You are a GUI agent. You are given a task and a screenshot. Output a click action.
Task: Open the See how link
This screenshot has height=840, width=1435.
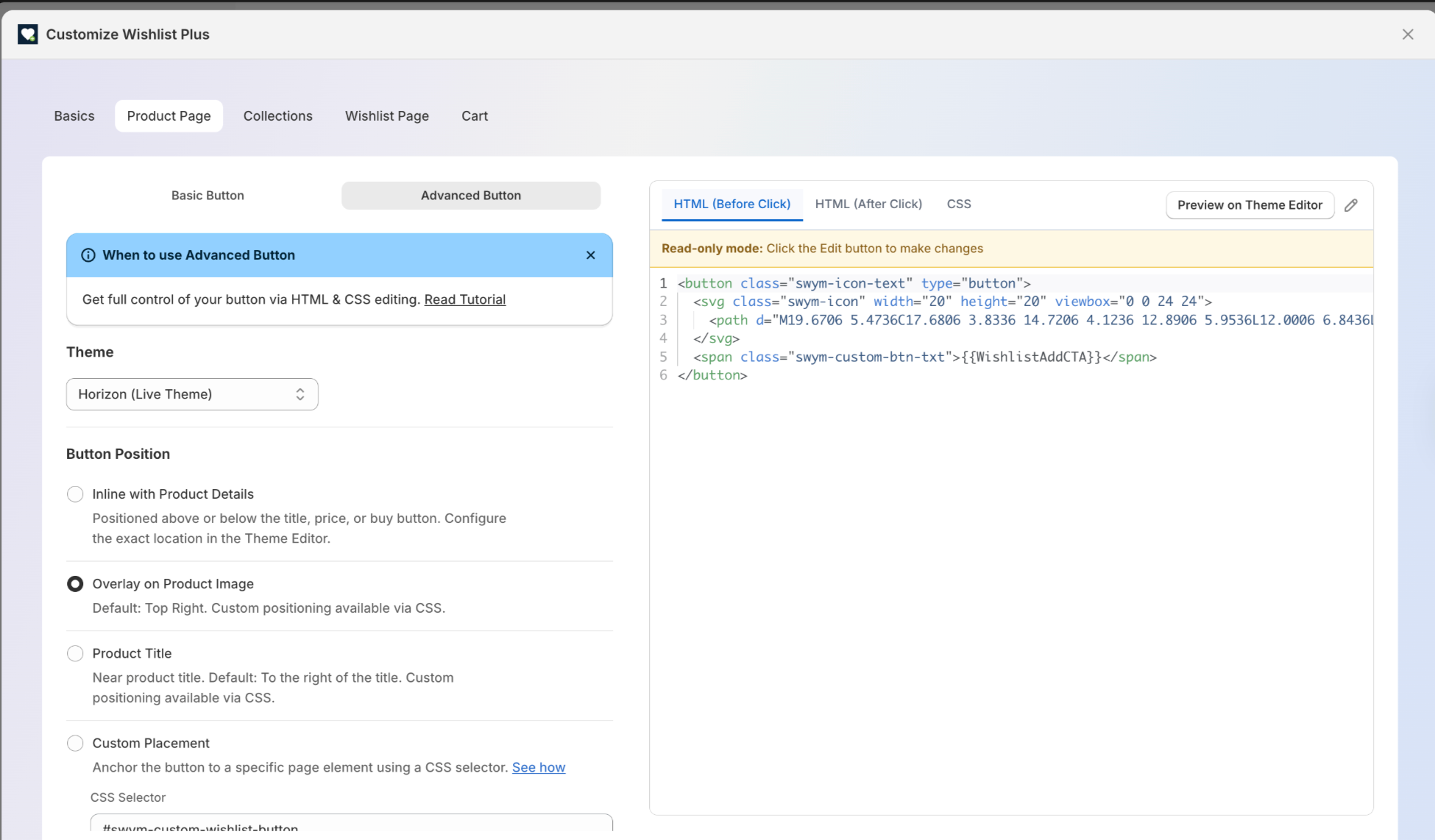(539, 767)
